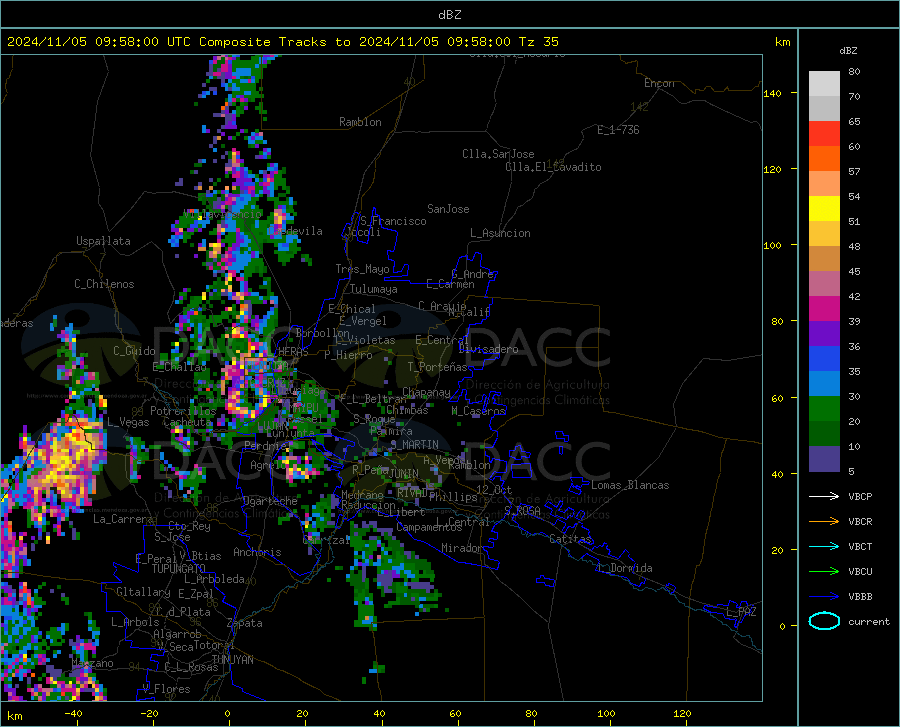Click the C_Chilenos label
The width and height of the screenshot is (900, 727).
104,284
